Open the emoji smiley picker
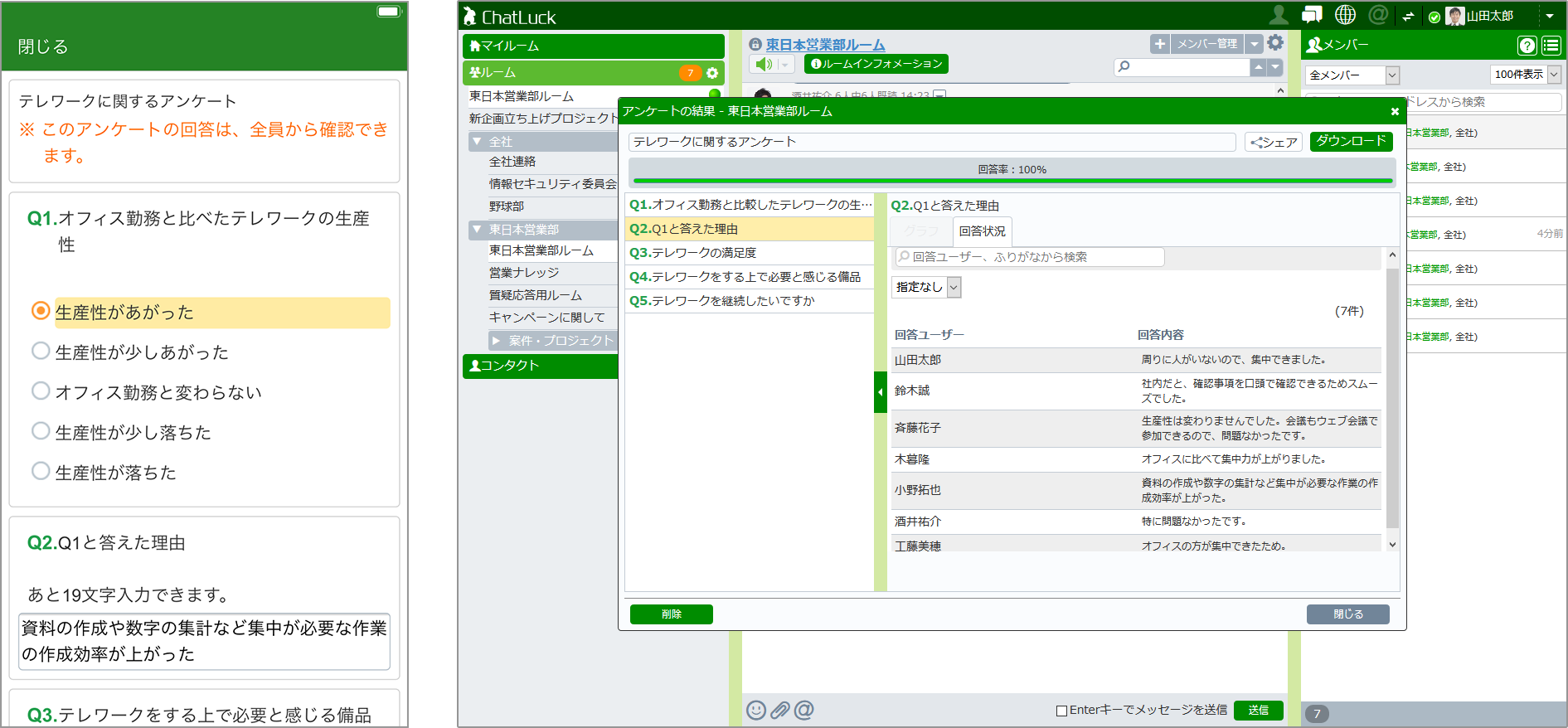Screen dimensions: 1568x728 click(x=755, y=710)
